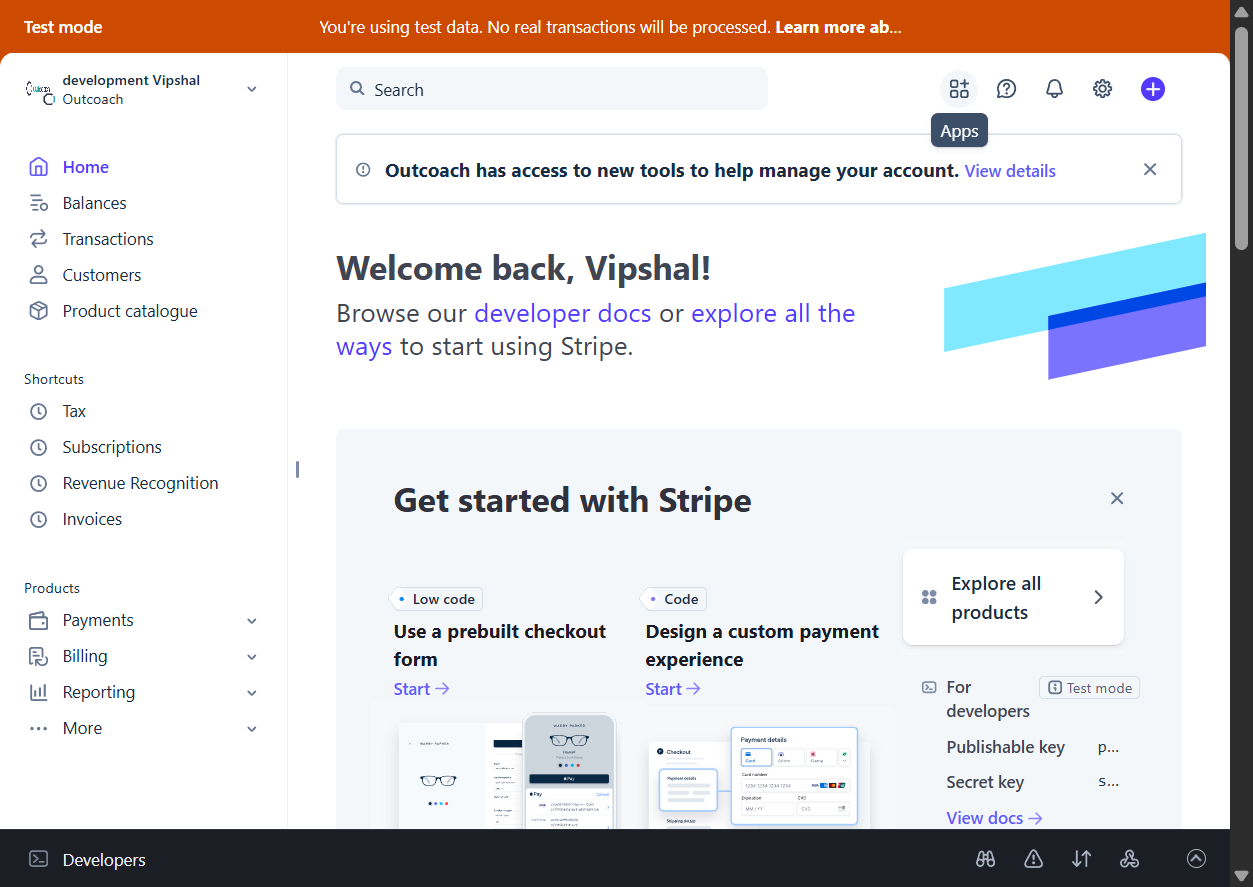
Task: Click View docs link
Action: pyautogui.click(x=994, y=818)
